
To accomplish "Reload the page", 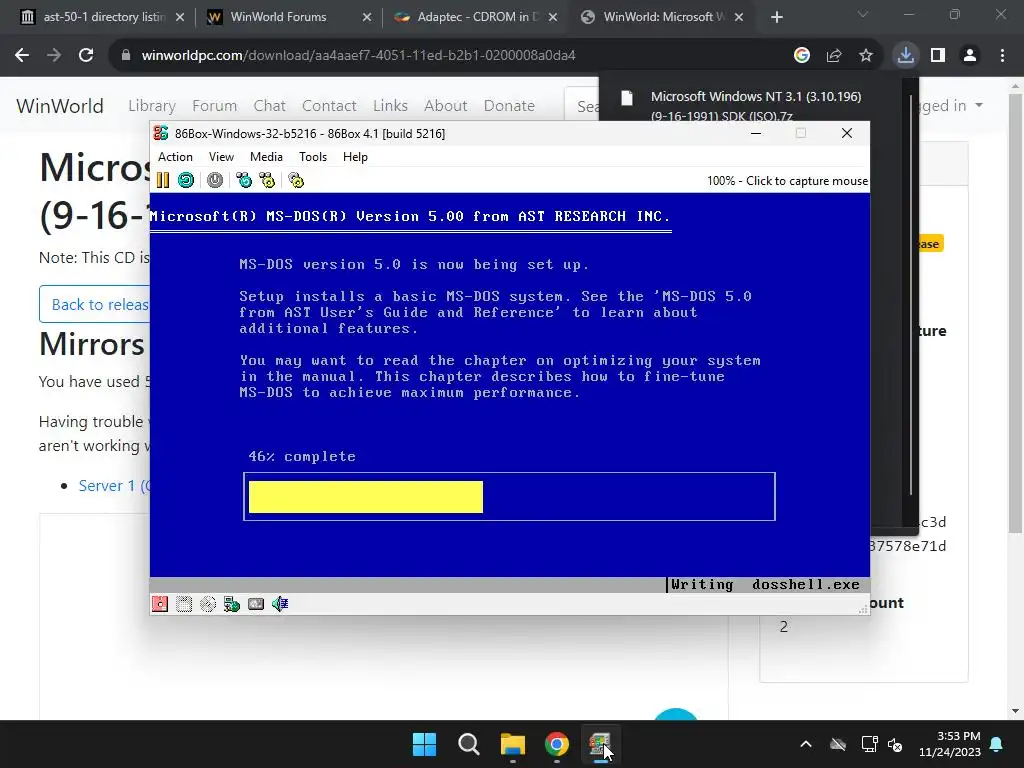I will coord(86,55).
